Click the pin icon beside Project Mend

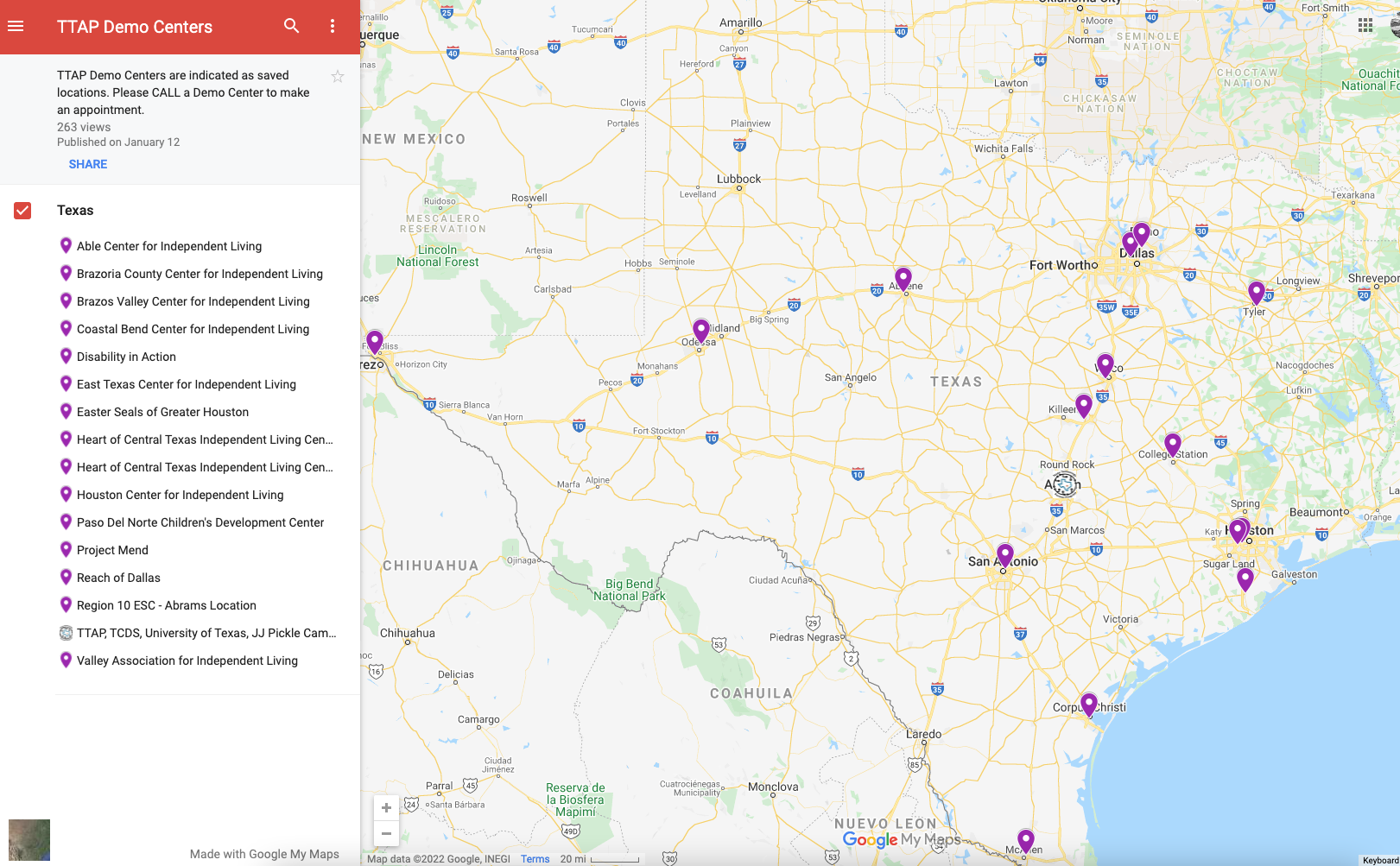(67, 549)
